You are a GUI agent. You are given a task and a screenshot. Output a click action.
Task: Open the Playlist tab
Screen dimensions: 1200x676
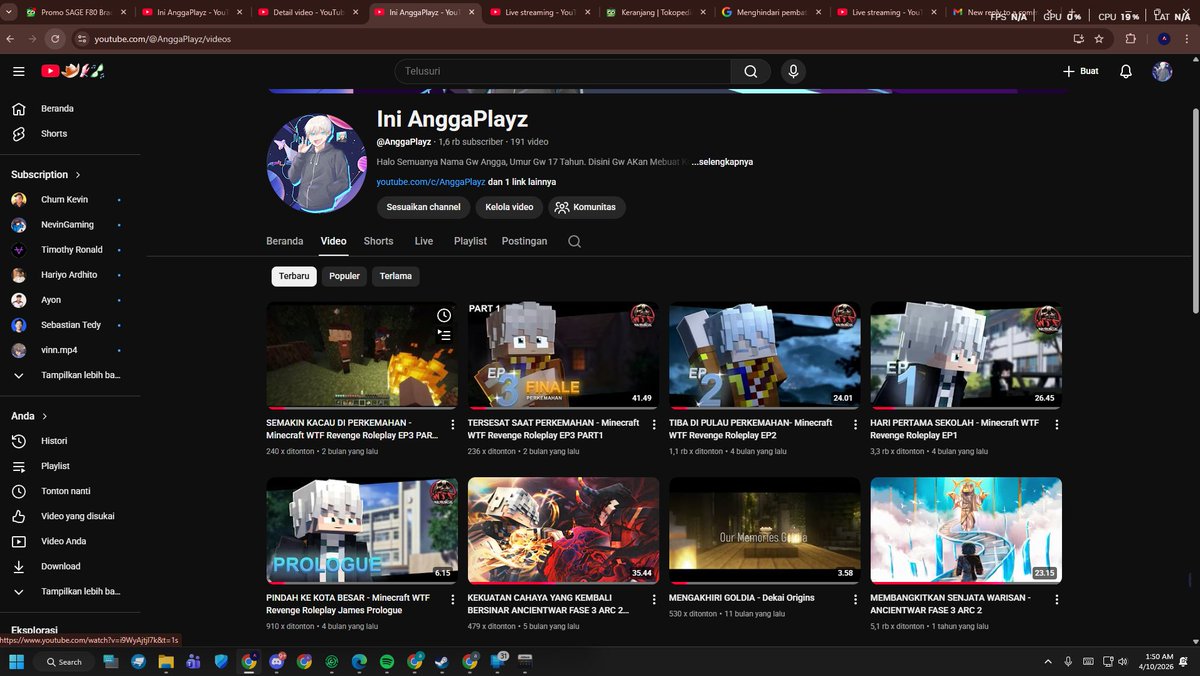(x=469, y=241)
